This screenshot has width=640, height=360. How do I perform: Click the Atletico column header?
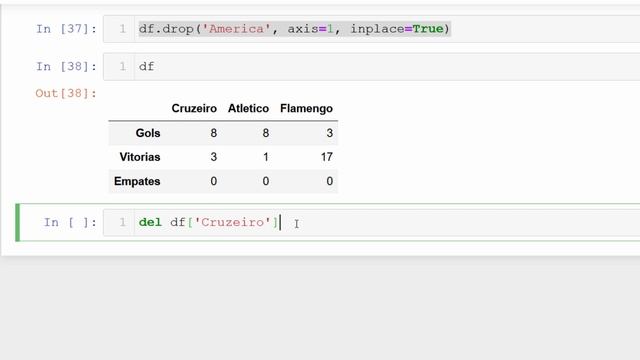coord(248,109)
